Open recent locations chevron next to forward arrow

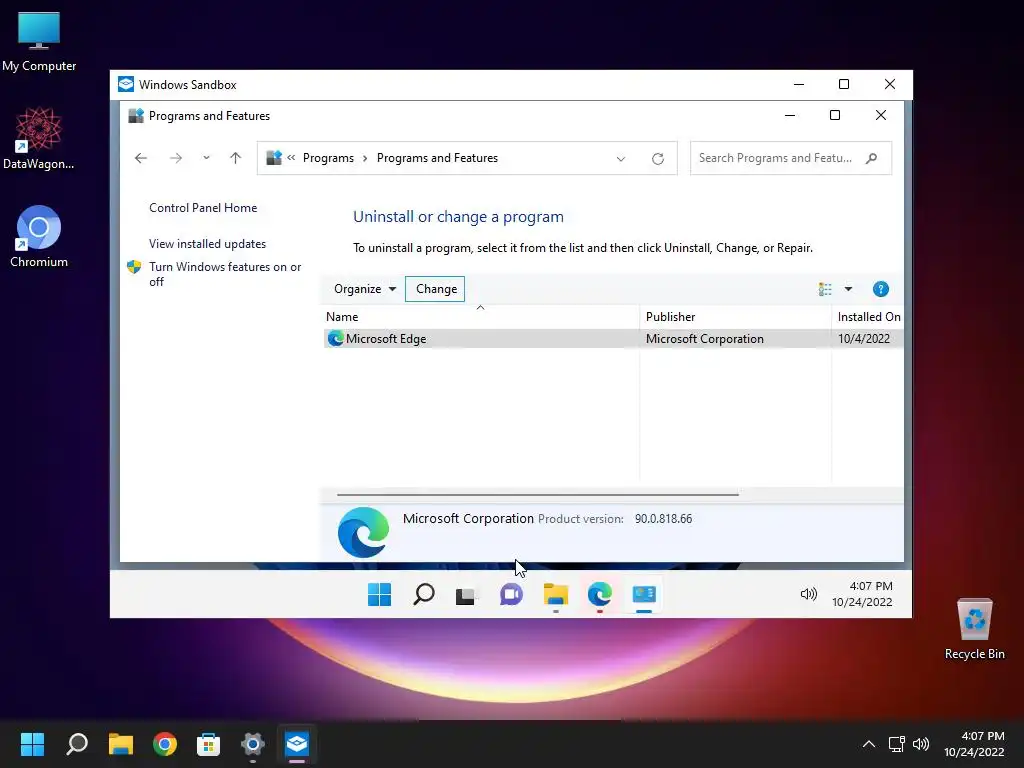[x=206, y=158]
